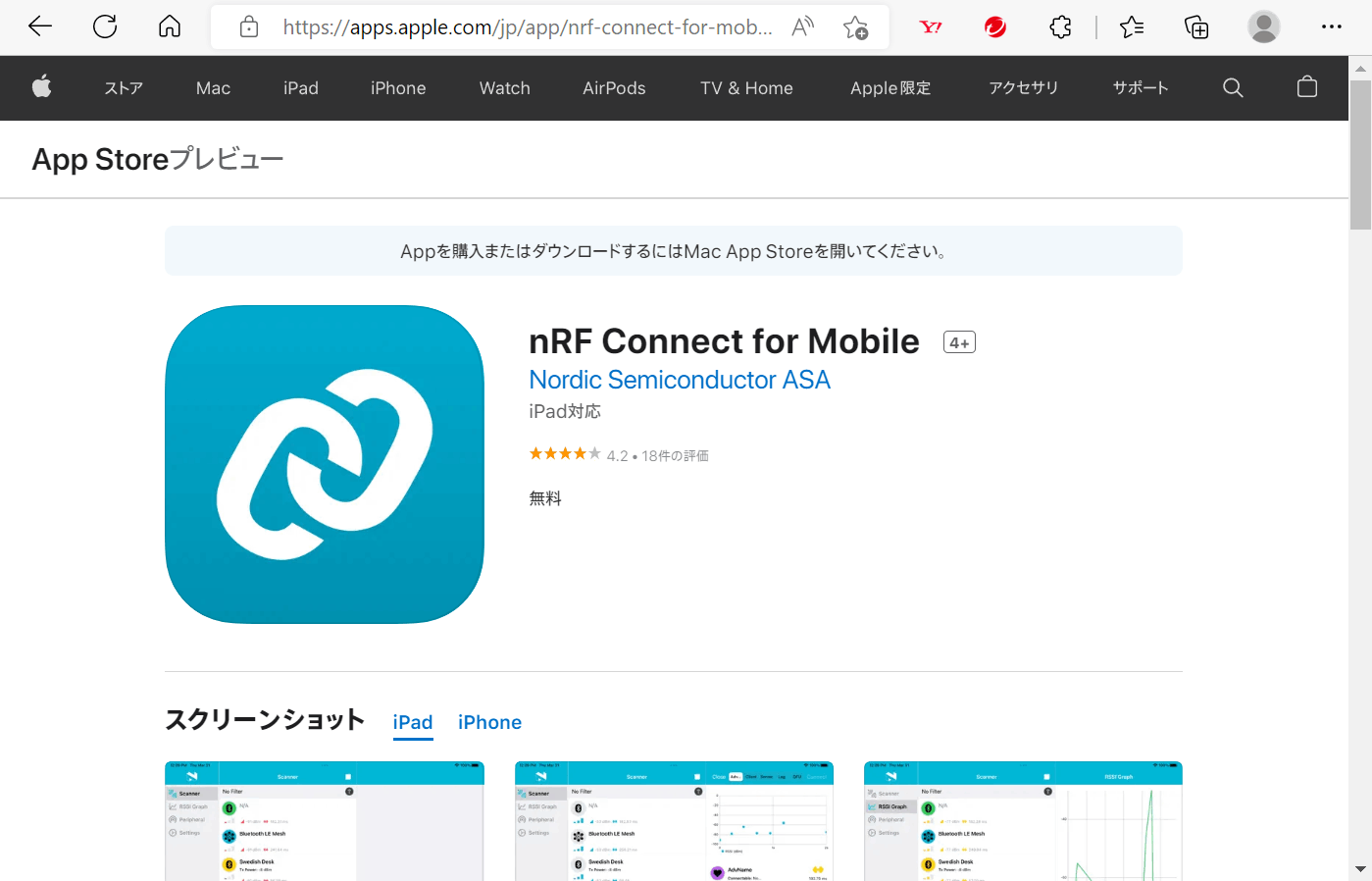Click the iPad対応 label

click(565, 411)
